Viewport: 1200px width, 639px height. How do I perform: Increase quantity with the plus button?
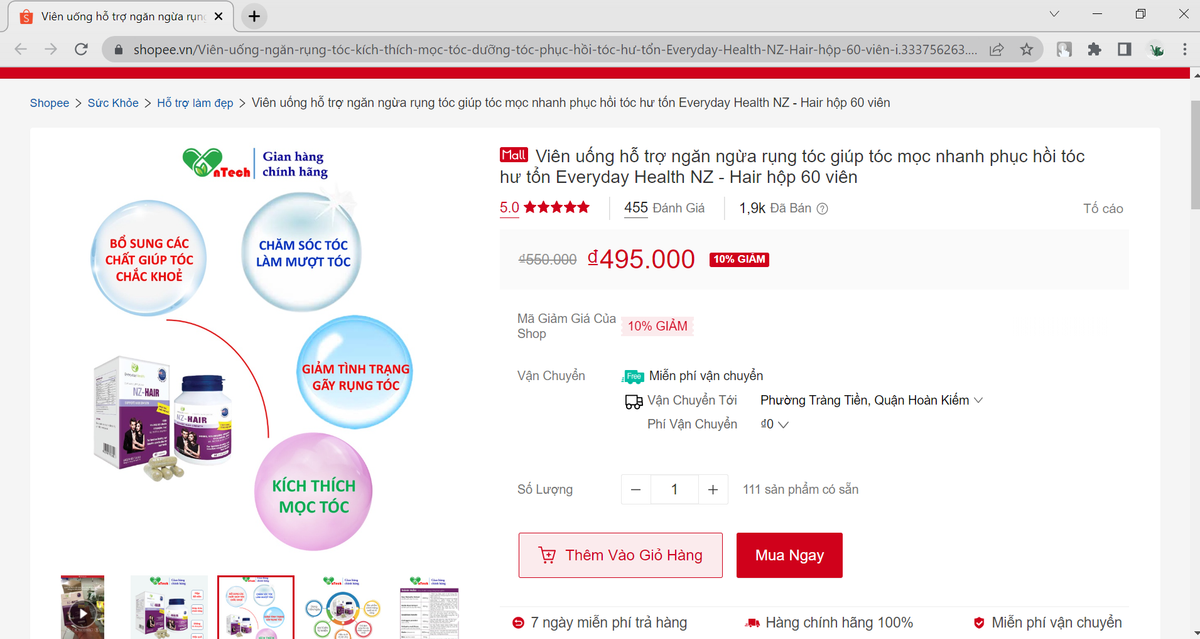pyautogui.click(x=712, y=490)
